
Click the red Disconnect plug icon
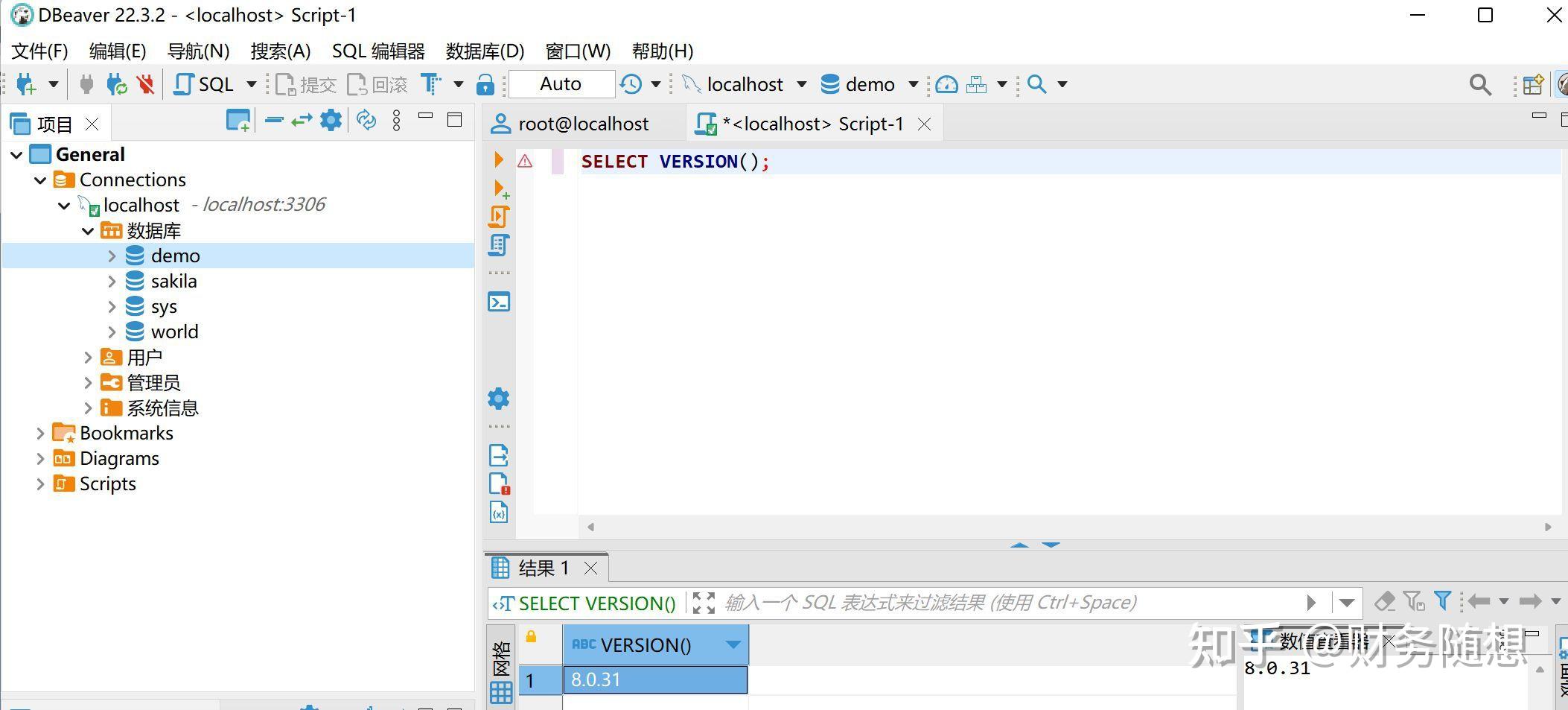click(145, 84)
